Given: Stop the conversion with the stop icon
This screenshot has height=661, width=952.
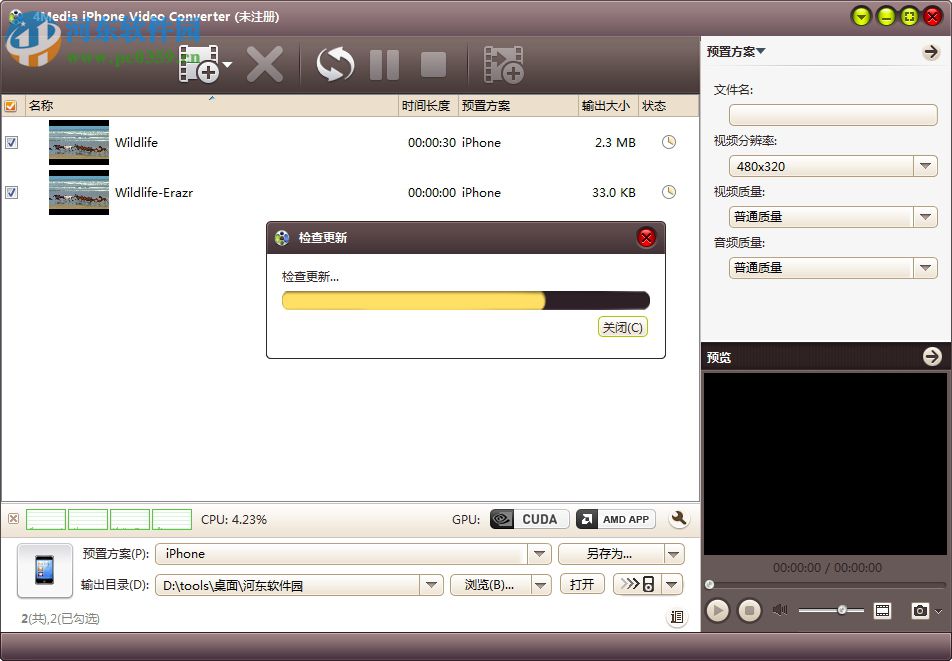Looking at the screenshot, I should (433, 62).
